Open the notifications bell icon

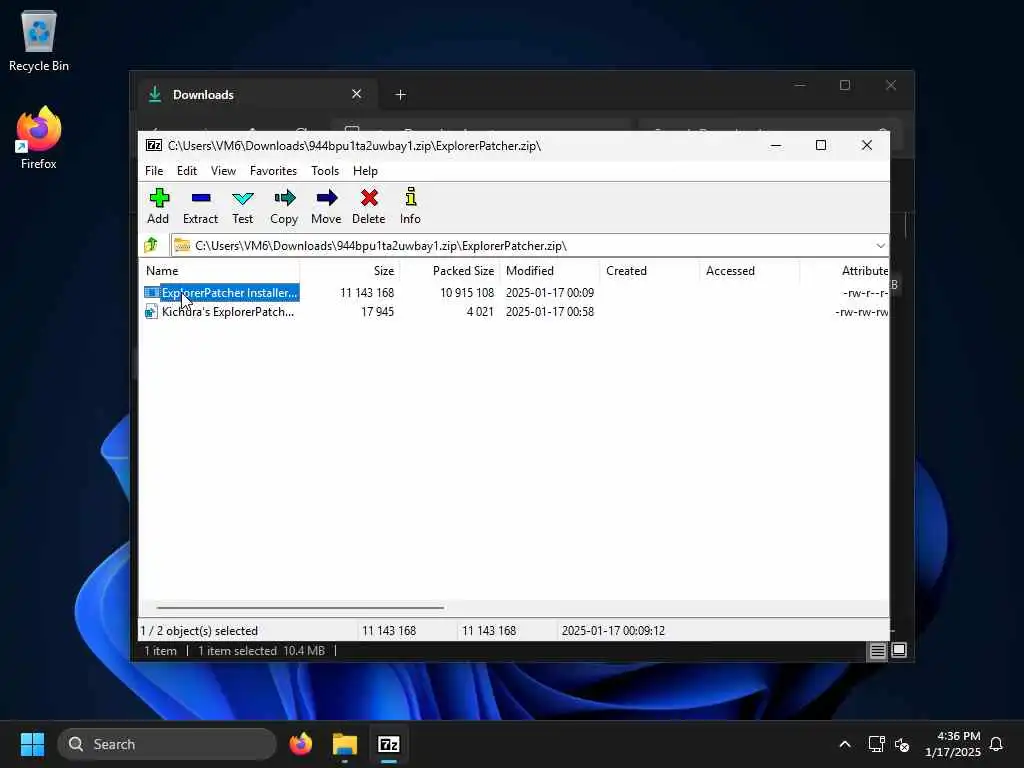(x=996, y=744)
